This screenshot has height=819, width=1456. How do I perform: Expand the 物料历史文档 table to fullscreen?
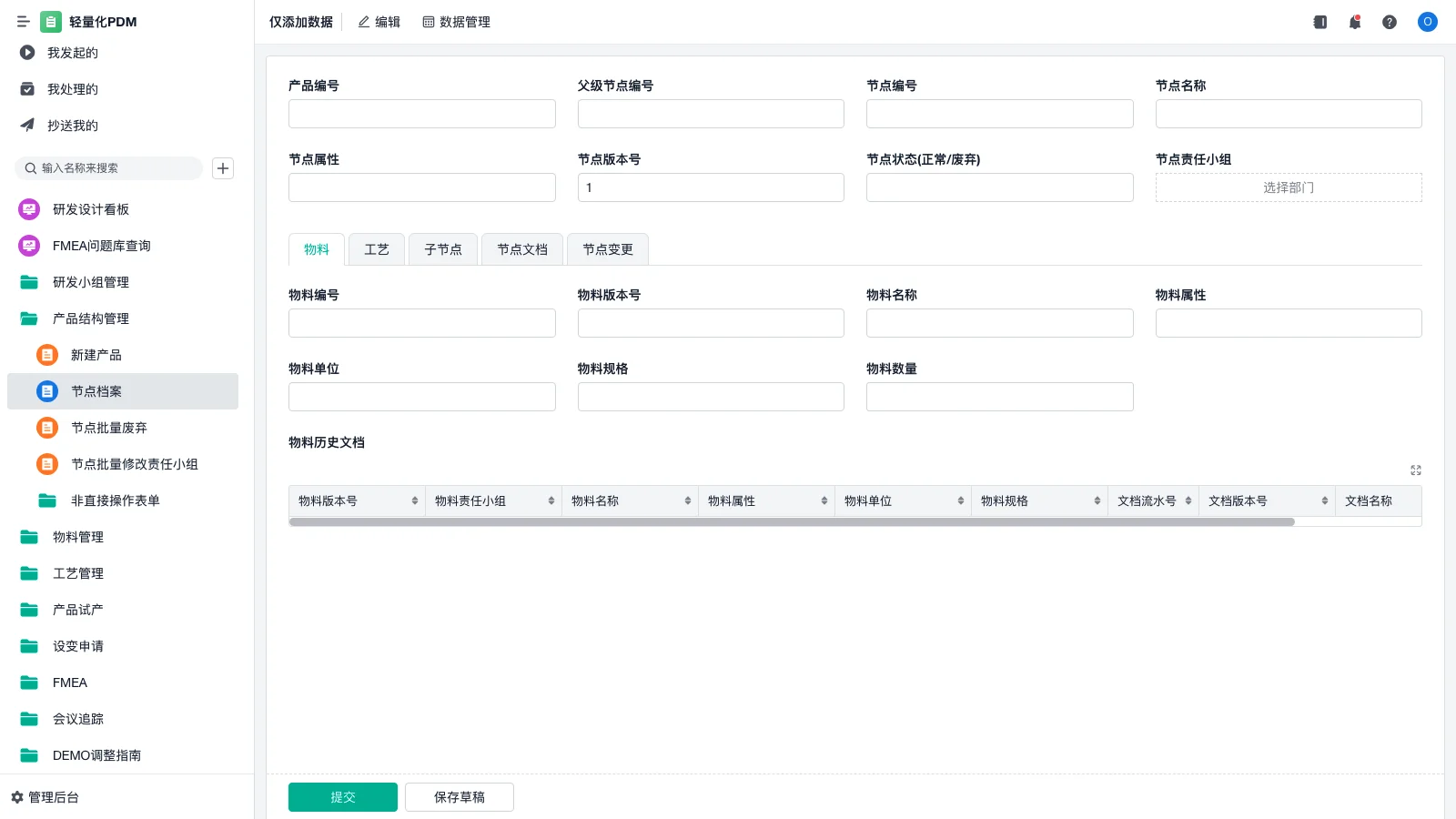(1416, 470)
